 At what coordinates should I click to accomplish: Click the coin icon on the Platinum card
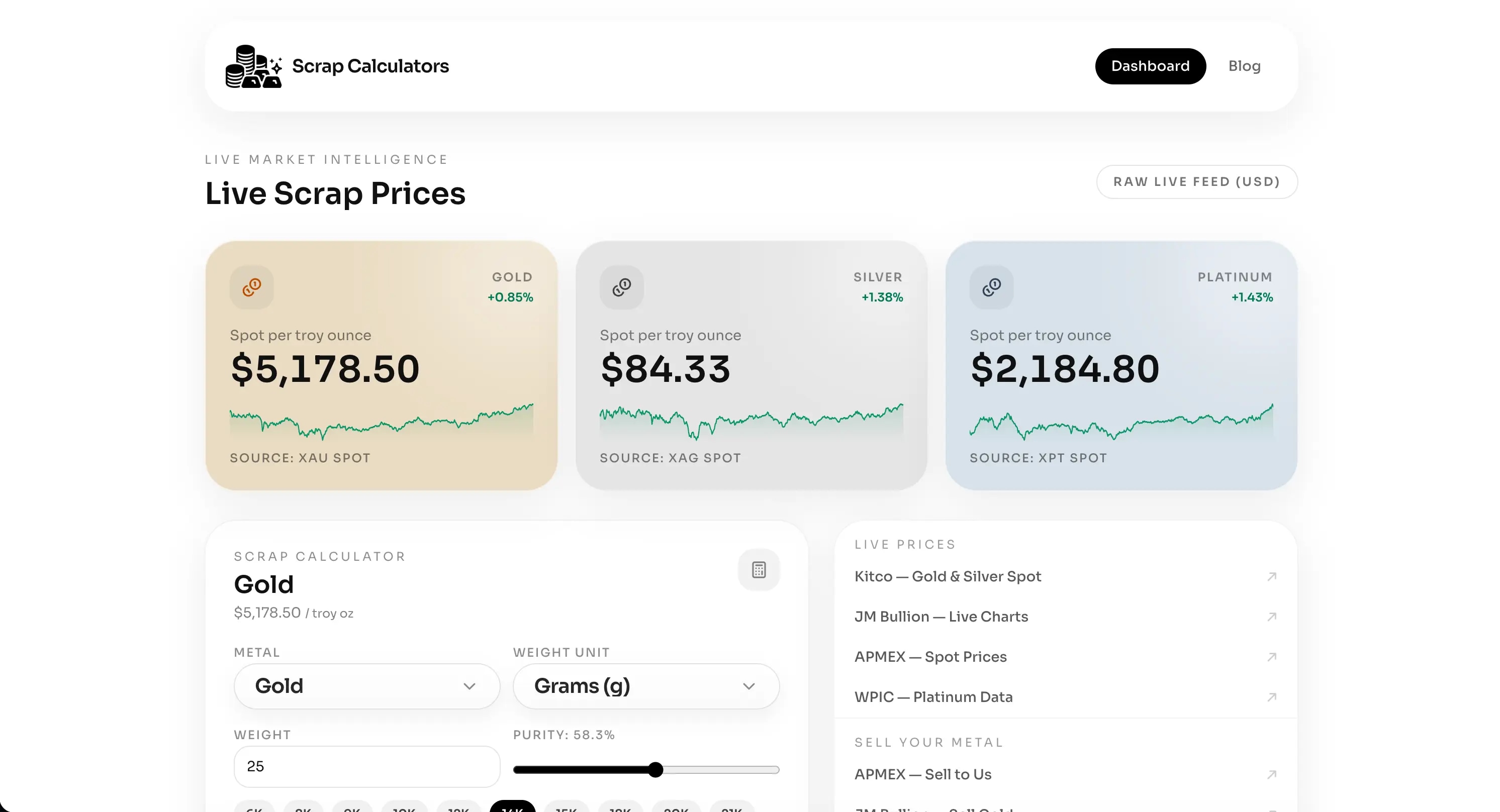click(992, 286)
